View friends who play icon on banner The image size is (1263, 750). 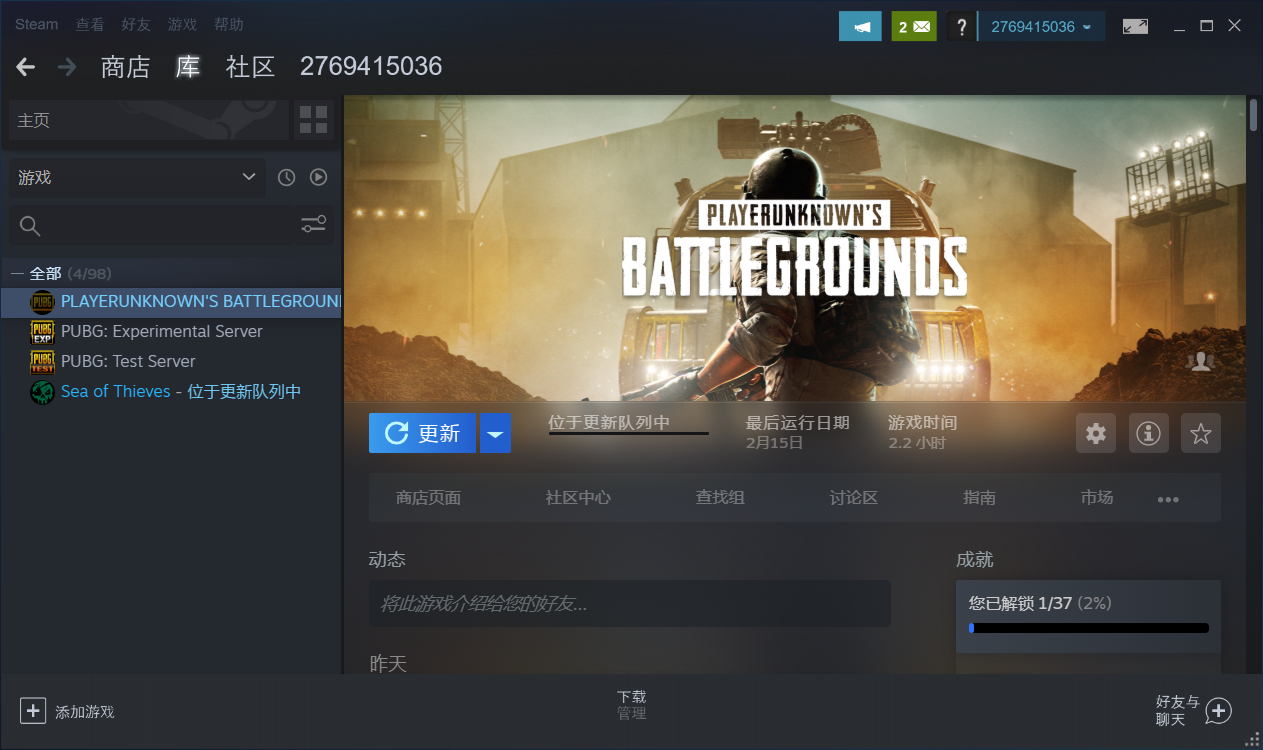coord(1200,362)
